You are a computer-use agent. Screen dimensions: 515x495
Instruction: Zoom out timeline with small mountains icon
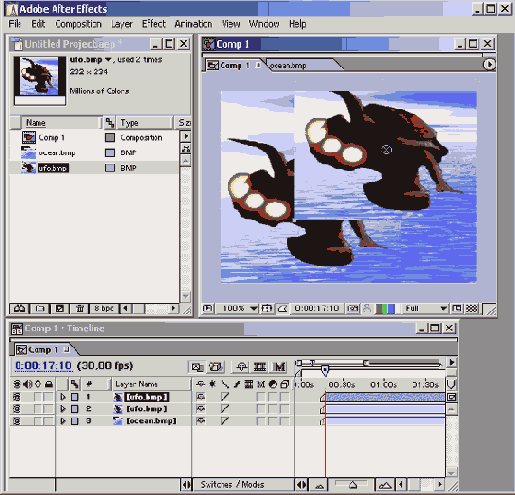[x=319, y=486]
